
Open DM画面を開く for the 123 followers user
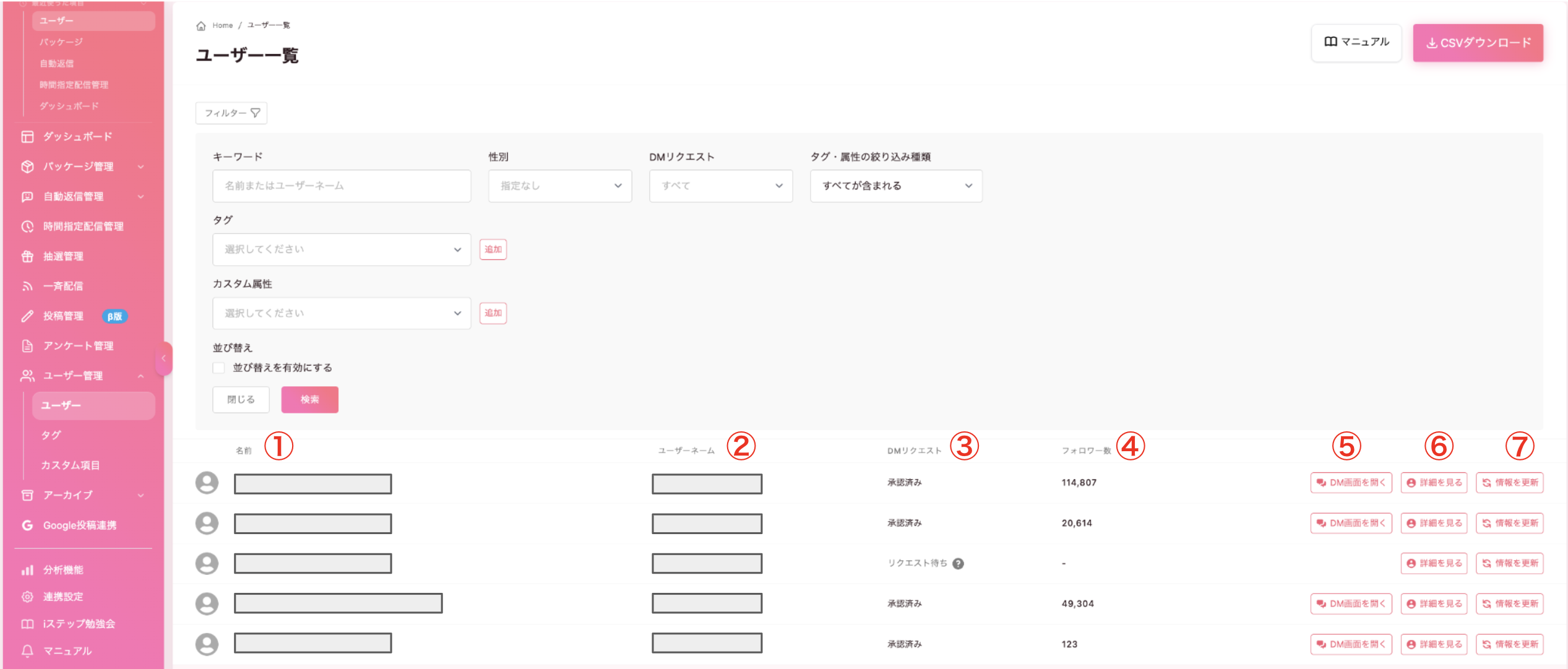tap(1351, 644)
